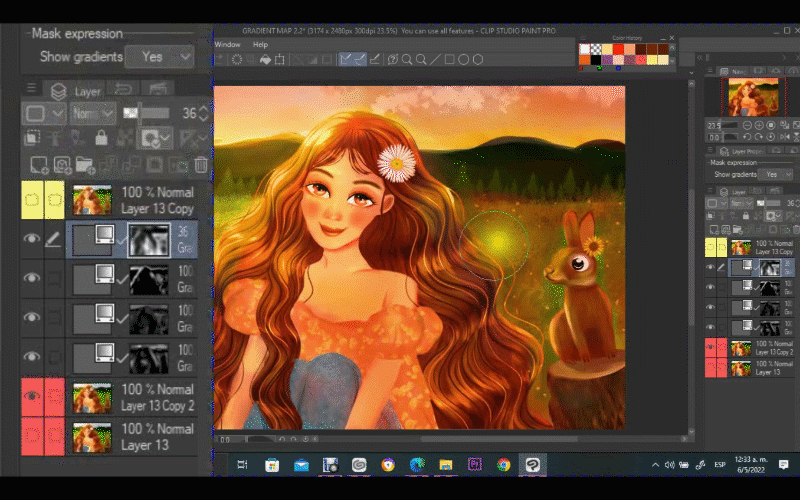800x500 pixels.
Task: Open the Show gradients dropdown
Action: click(161, 57)
